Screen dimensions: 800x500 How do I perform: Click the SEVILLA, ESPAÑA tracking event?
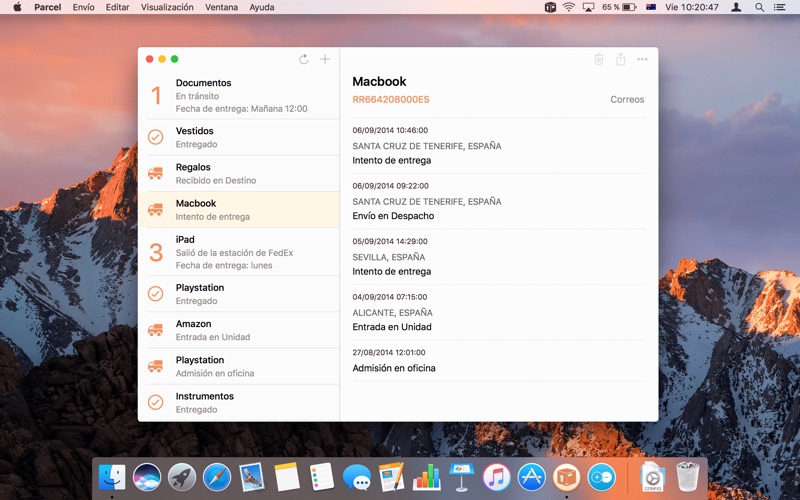pos(499,257)
